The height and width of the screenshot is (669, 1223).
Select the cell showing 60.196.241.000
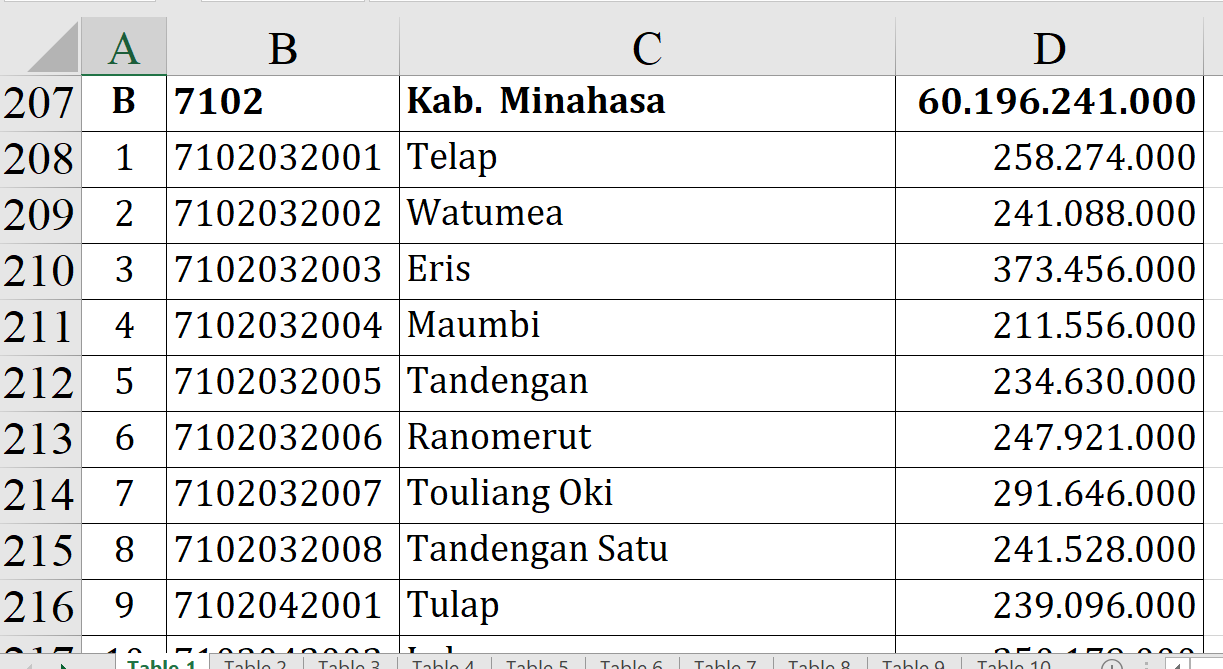coord(1050,100)
